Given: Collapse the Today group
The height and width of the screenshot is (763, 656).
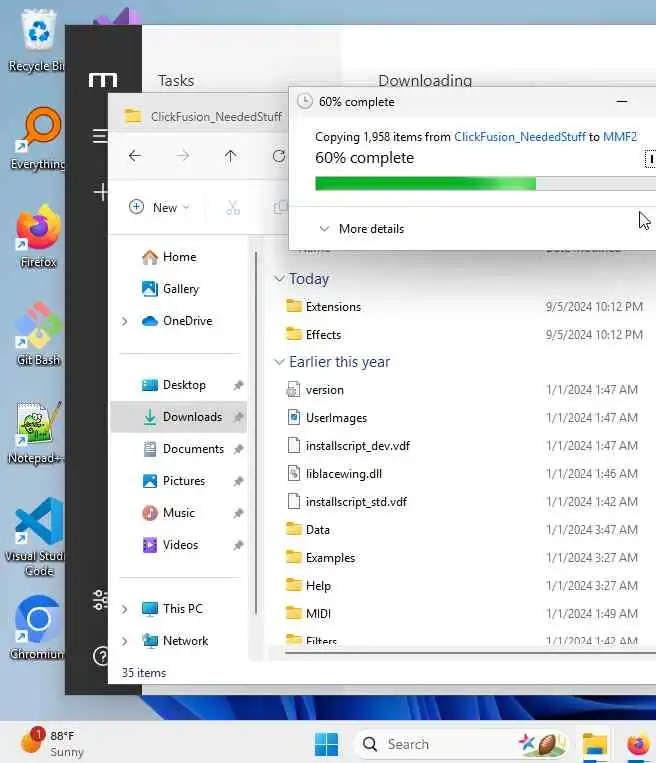Looking at the screenshot, I should coord(279,279).
